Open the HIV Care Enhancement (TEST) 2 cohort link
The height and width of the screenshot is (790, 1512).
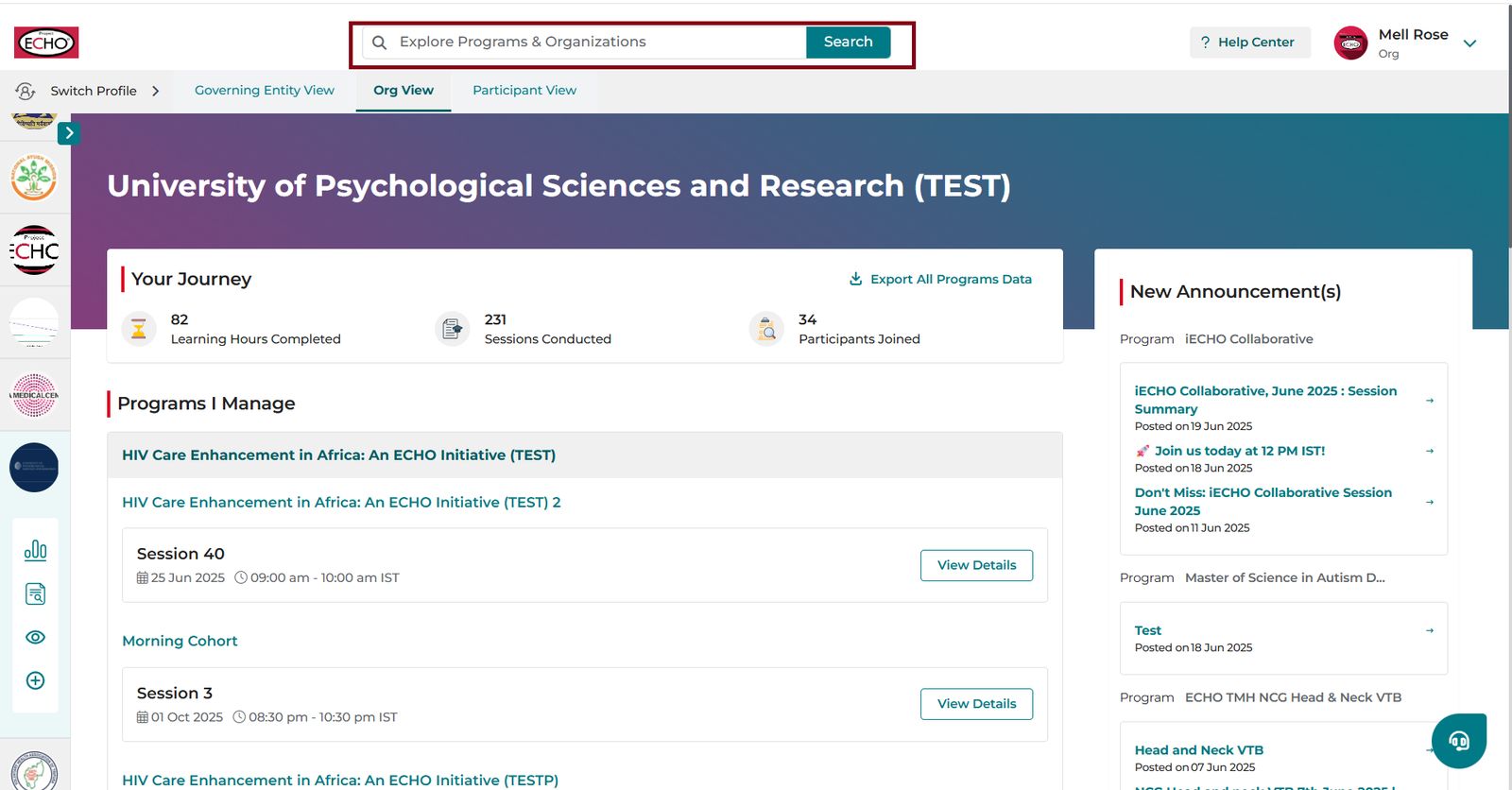tap(341, 503)
